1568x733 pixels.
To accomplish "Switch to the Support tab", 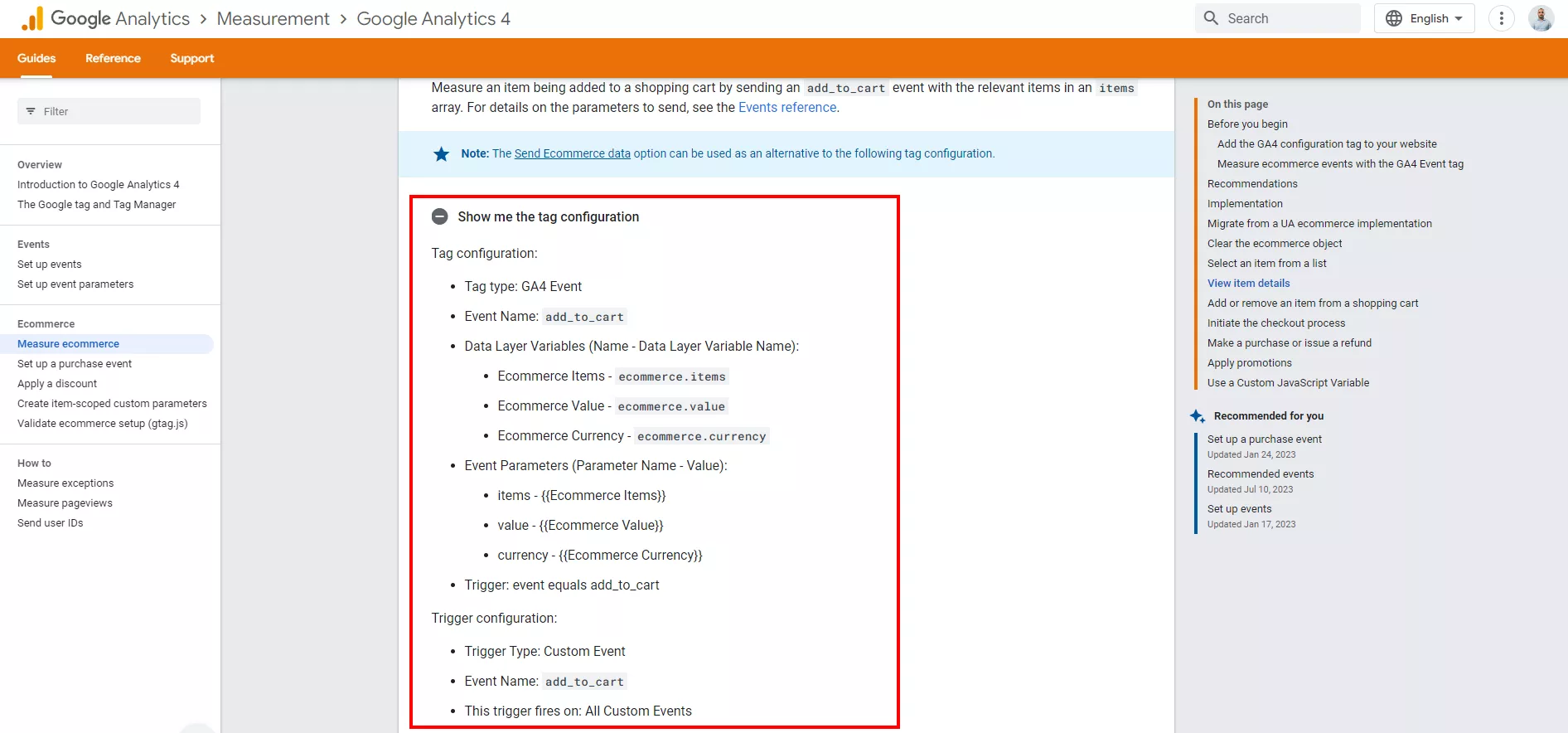I will [192, 58].
